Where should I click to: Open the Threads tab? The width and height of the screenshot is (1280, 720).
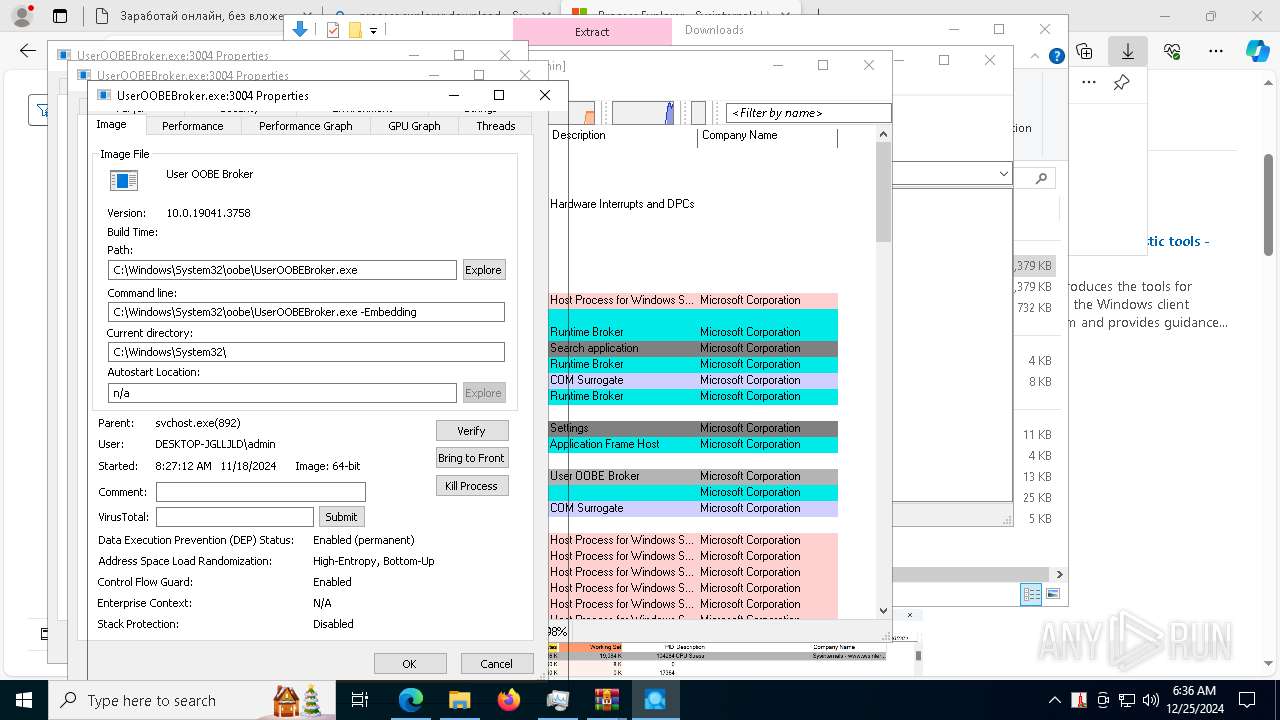(x=495, y=126)
